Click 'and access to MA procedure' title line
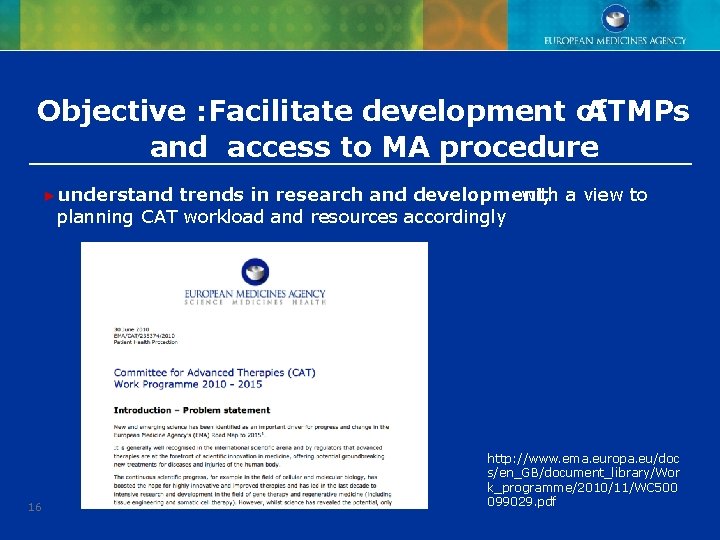The height and width of the screenshot is (540, 720). point(374,147)
